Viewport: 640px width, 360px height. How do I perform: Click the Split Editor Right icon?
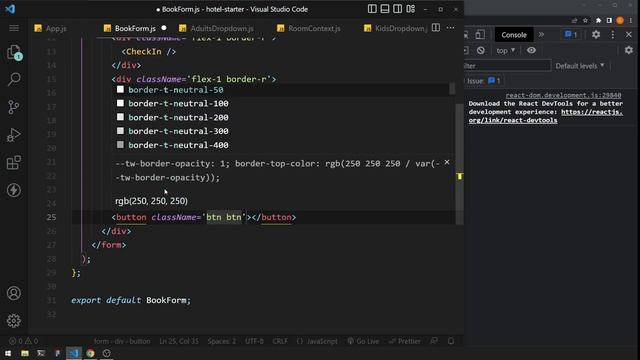click(436, 28)
